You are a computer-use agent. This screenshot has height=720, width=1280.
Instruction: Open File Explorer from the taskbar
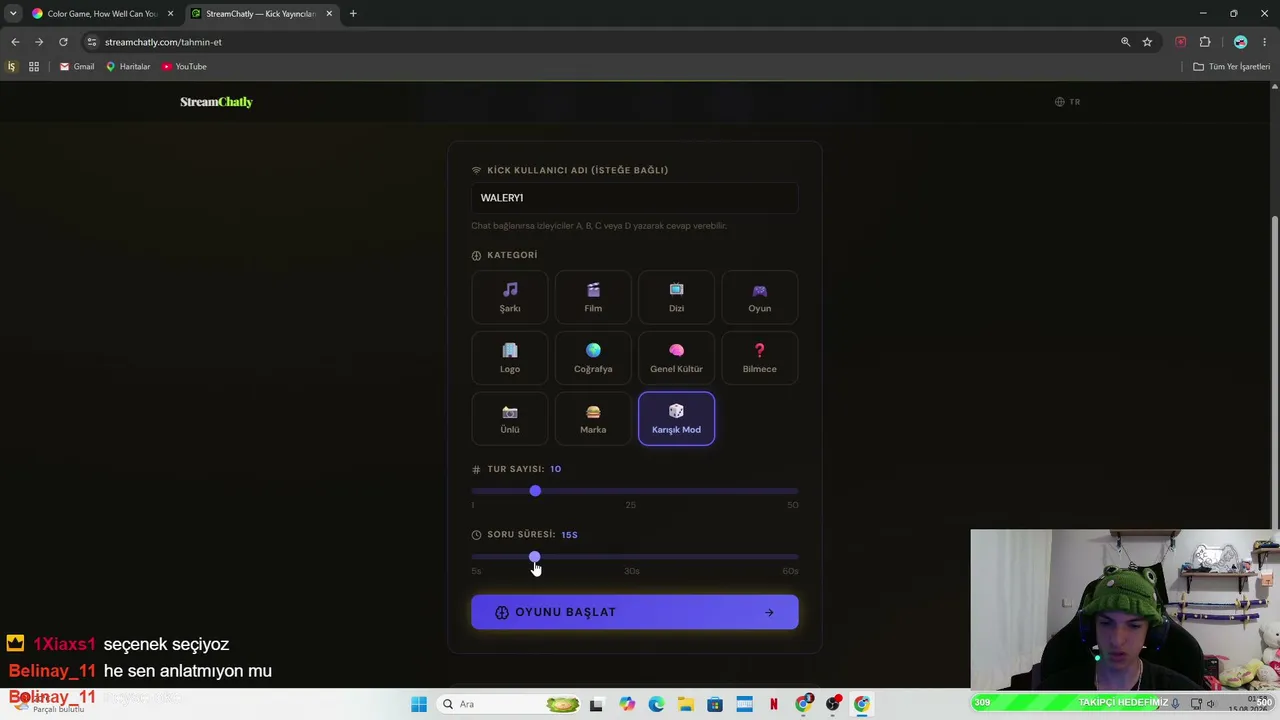686,704
